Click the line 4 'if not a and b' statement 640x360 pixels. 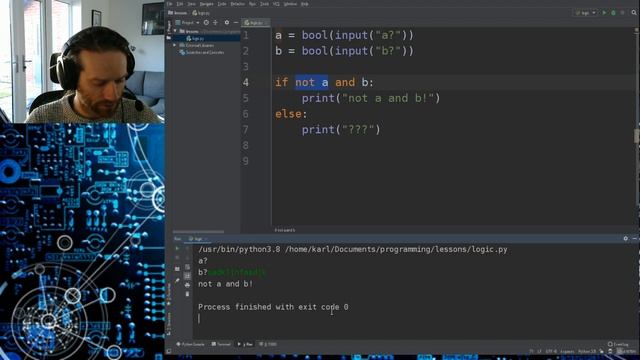324,82
